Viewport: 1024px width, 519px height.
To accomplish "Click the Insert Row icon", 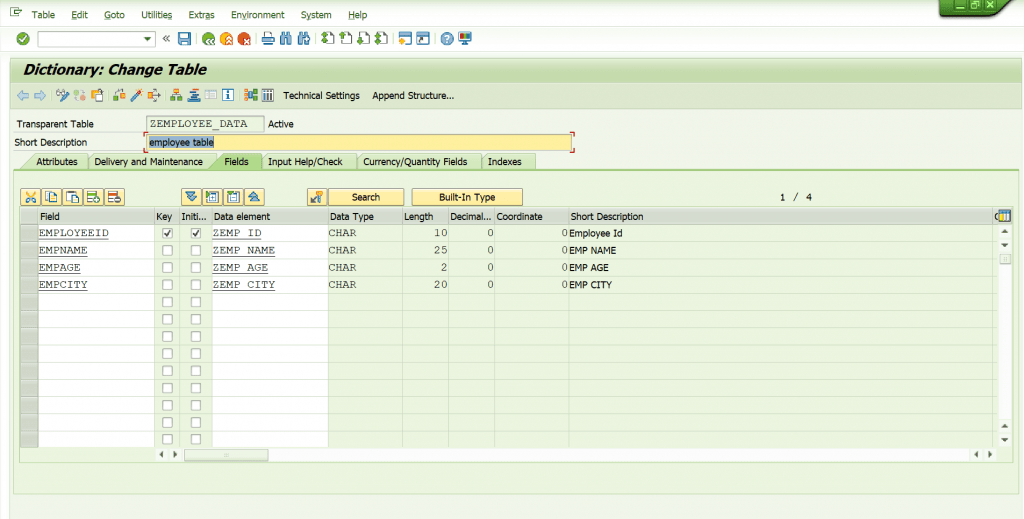I will 93,197.
